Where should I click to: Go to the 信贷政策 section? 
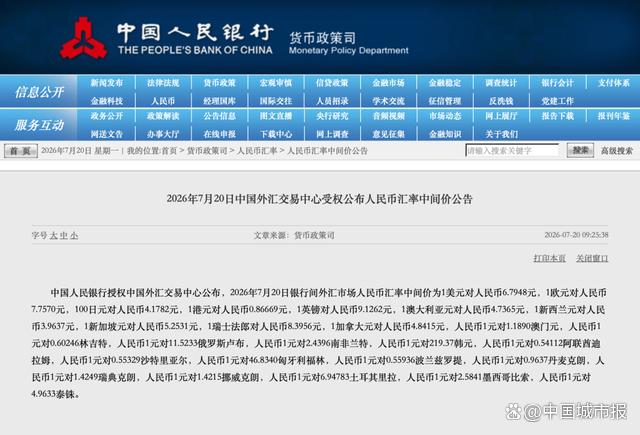[x=332, y=83]
